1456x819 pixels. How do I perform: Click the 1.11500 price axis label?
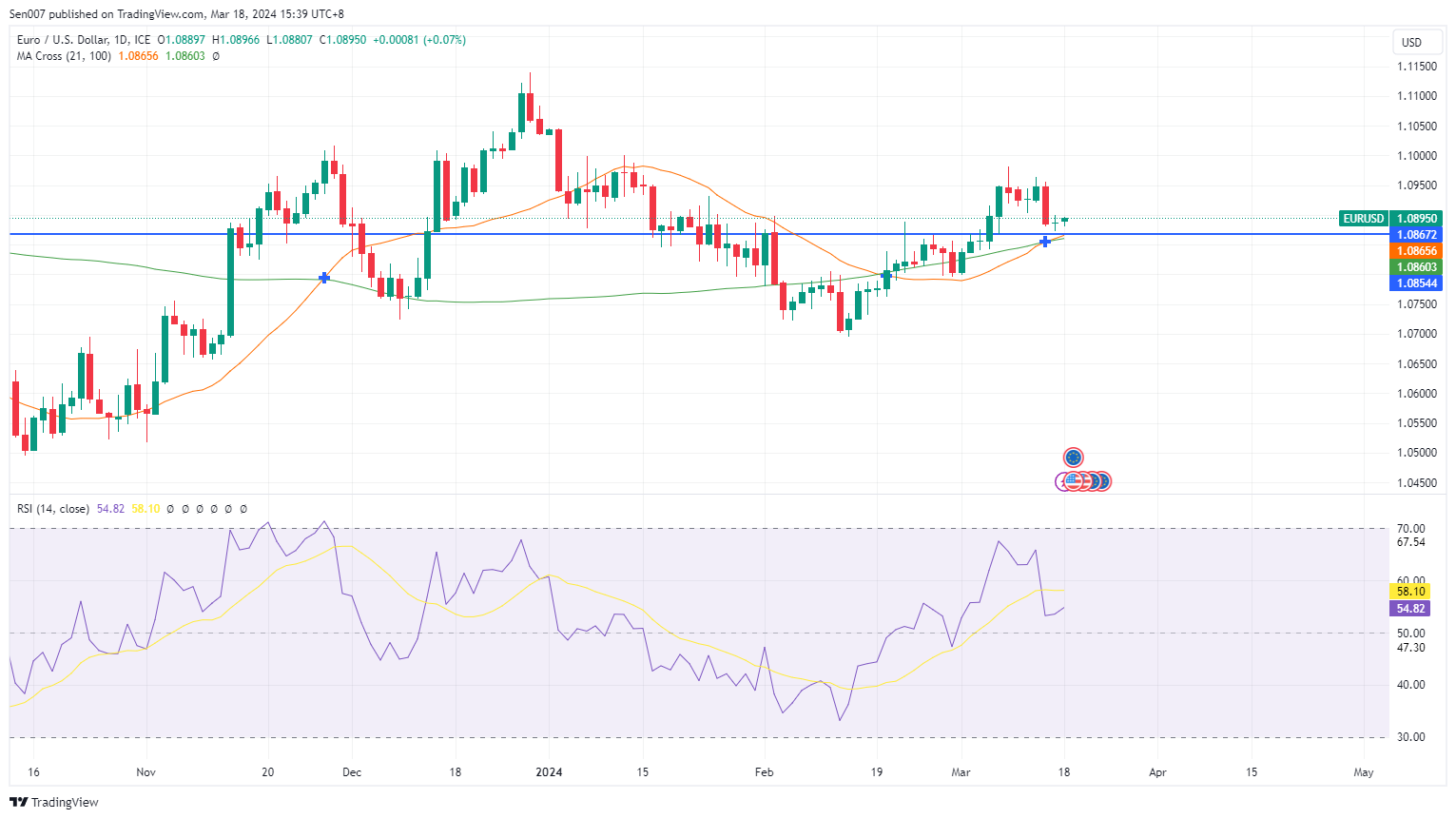coord(1417,67)
